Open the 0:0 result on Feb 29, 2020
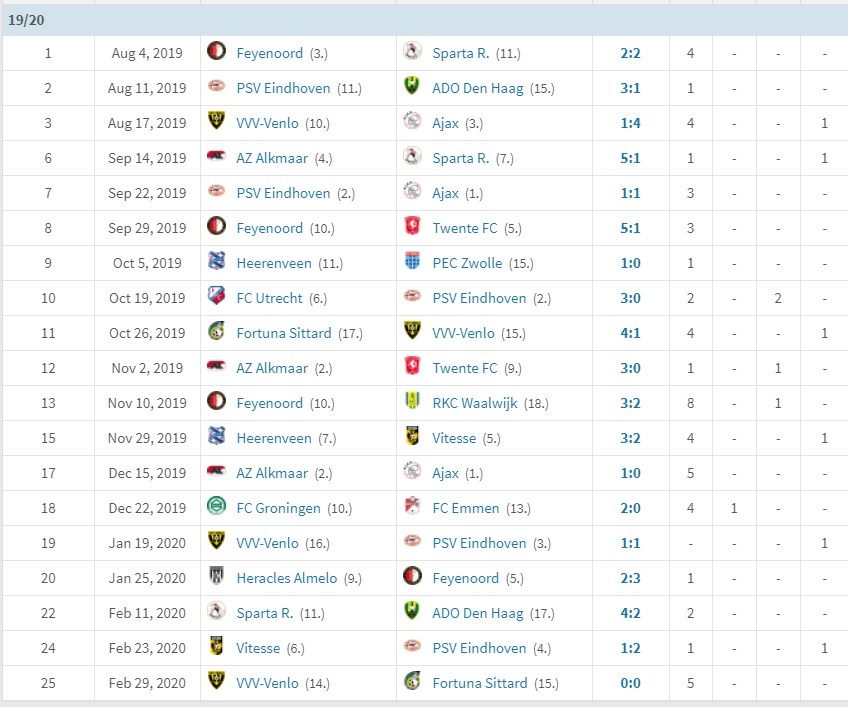The image size is (848, 707). click(630, 683)
